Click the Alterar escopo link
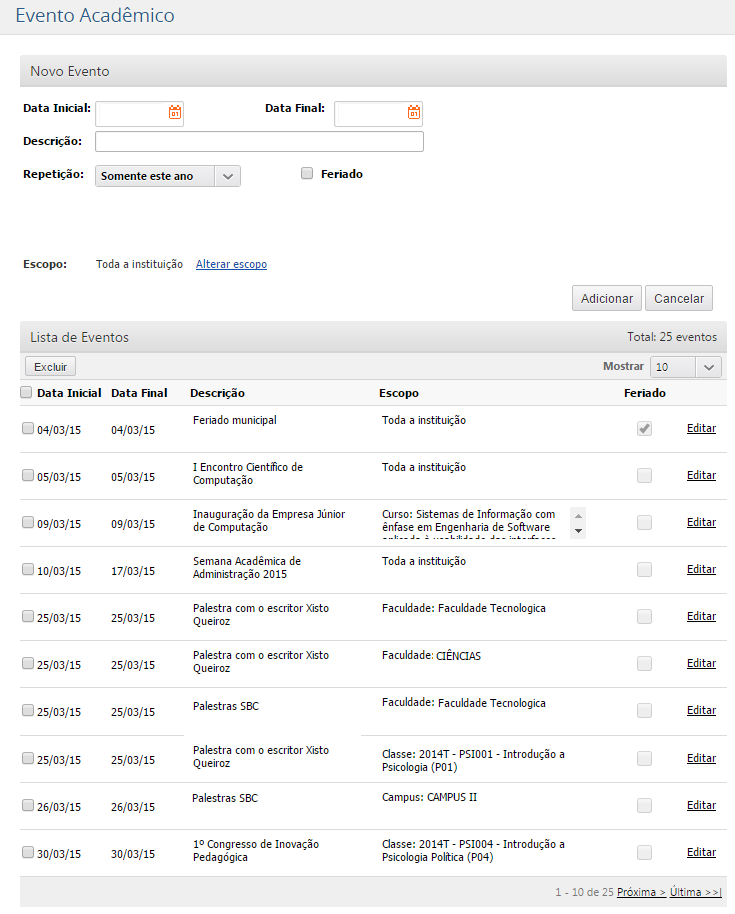Screen dimensions: 735x914 (231, 264)
